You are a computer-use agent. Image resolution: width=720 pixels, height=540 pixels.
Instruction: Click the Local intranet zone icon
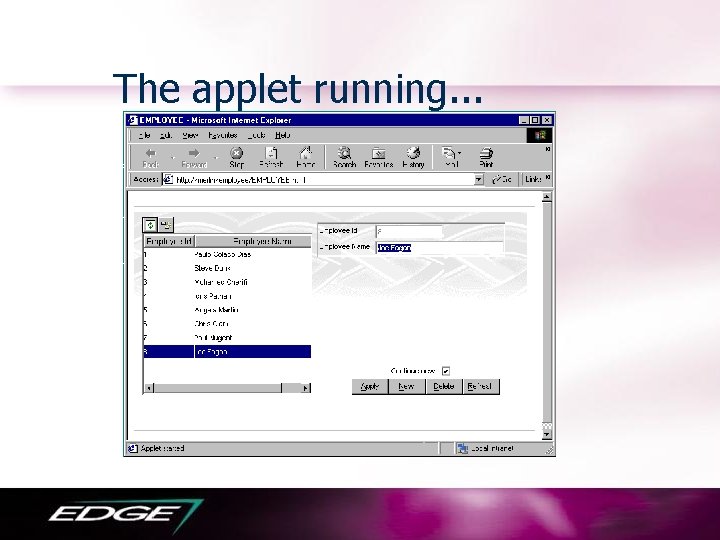(x=462, y=449)
